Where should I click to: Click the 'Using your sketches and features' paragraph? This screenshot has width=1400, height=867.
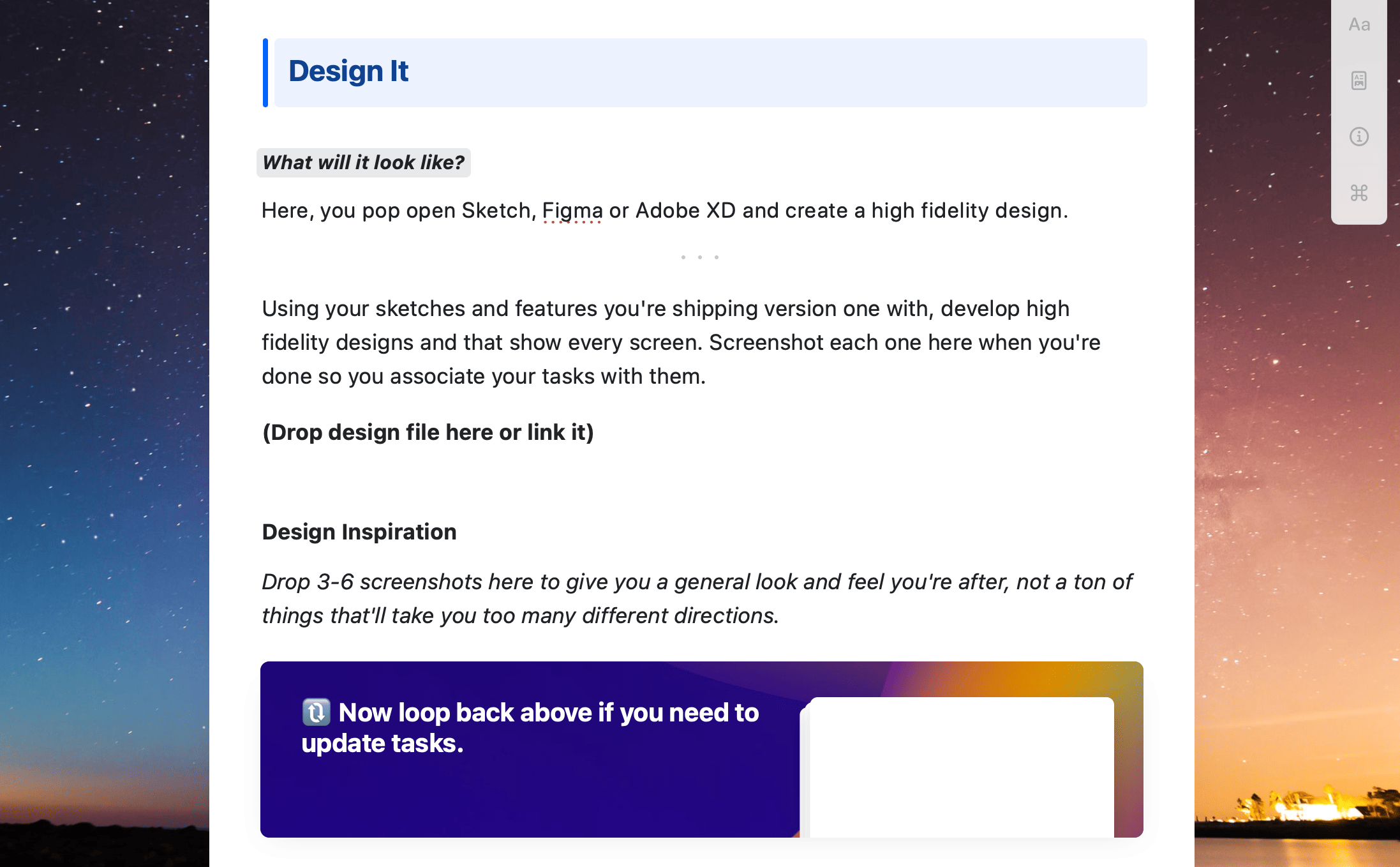(x=681, y=342)
